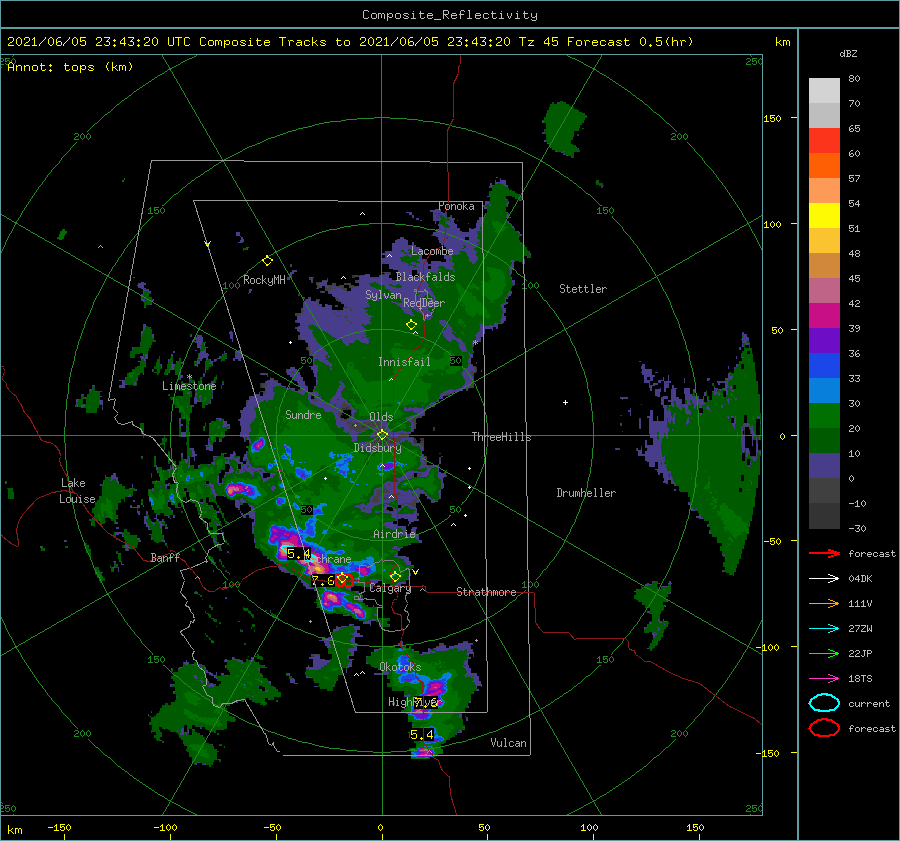The image size is (900, 841).
Task: Select the yellow diamond marker at Olds
Action: [x=382, y=435]
